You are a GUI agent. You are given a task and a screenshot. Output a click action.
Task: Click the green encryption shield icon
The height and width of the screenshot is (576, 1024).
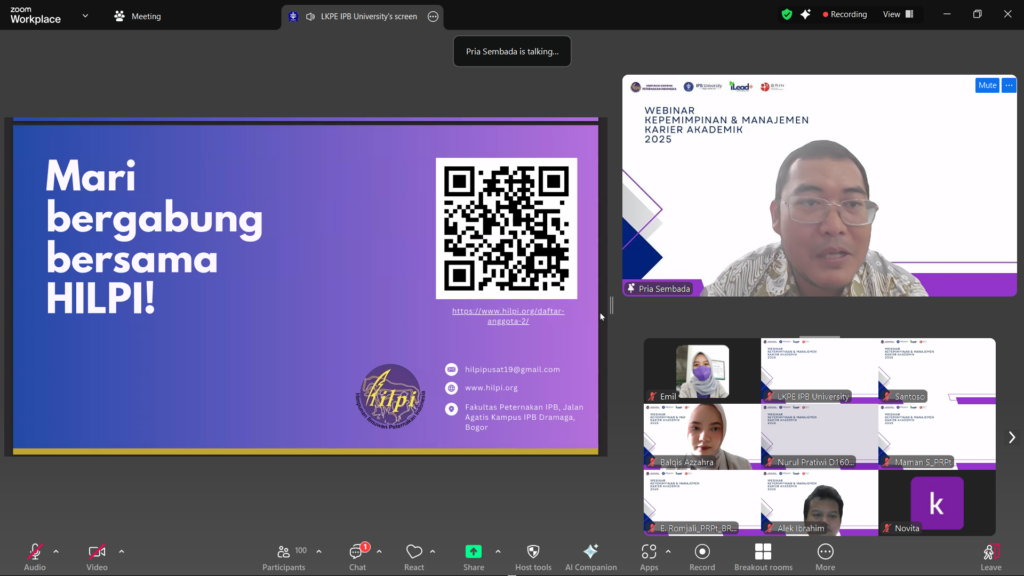787,14
